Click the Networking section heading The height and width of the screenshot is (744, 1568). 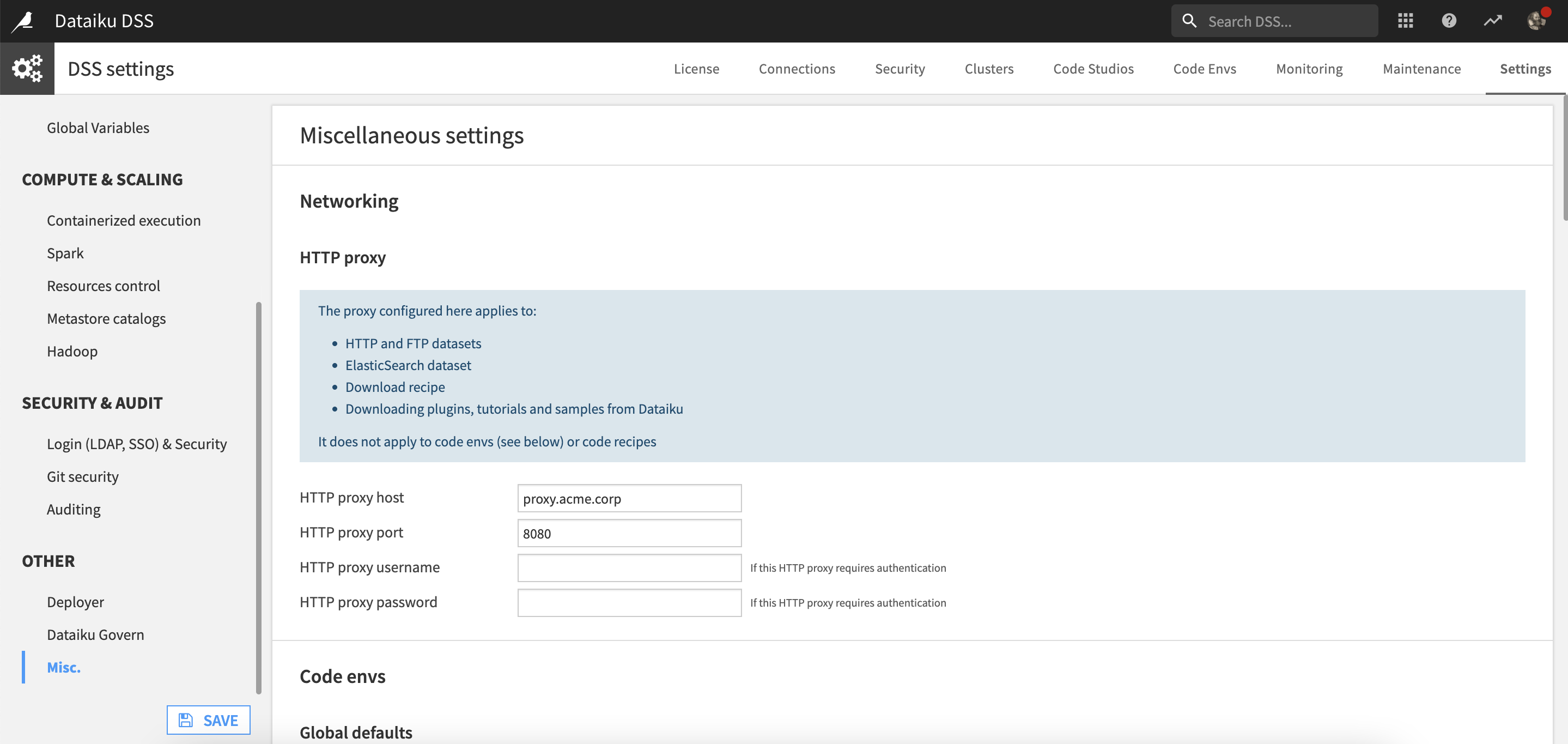(349, 202)
